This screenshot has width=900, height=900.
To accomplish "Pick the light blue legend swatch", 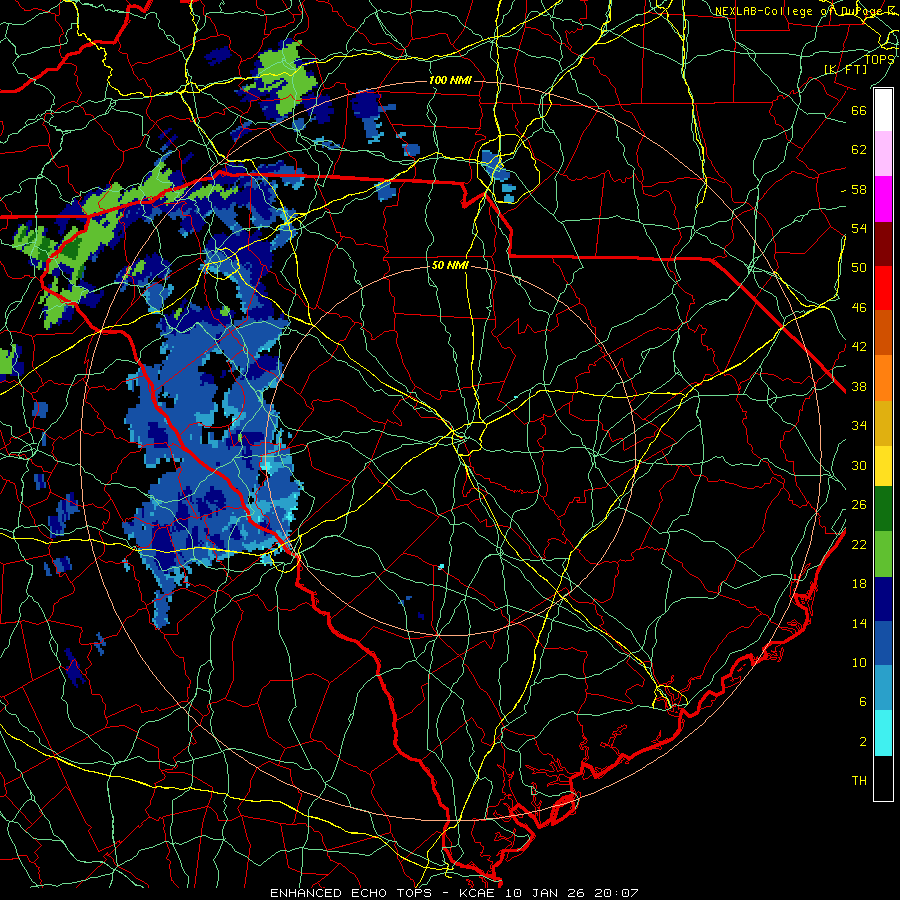I will coord(883,688).
